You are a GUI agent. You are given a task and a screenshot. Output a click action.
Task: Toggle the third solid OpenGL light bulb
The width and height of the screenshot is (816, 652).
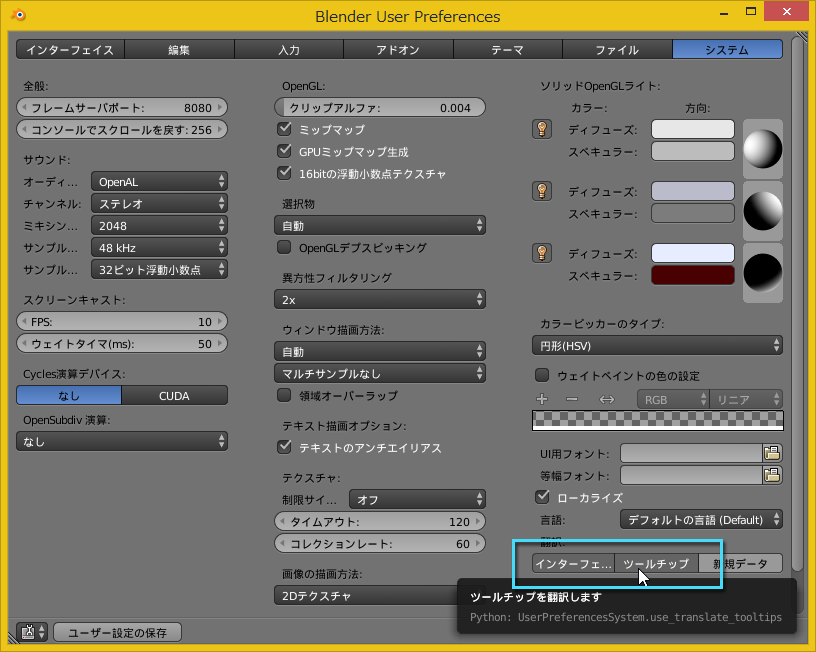click(x=542, y=253)
